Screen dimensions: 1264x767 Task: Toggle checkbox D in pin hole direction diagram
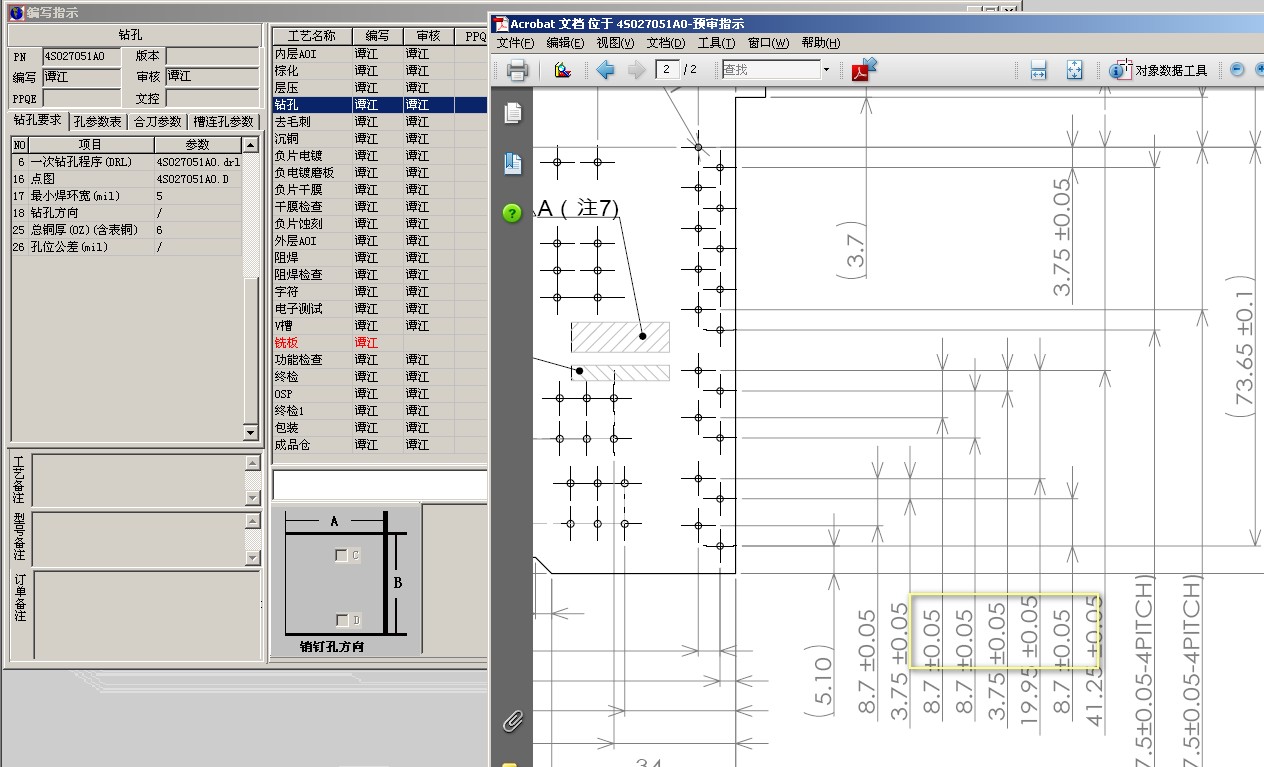click(x=342, y=620)
